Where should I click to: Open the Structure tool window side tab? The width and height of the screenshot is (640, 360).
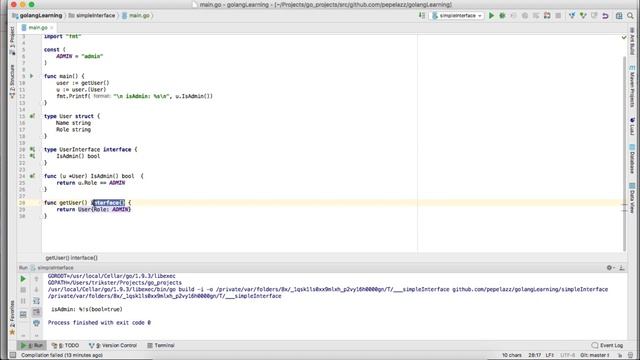coord(12,82)
